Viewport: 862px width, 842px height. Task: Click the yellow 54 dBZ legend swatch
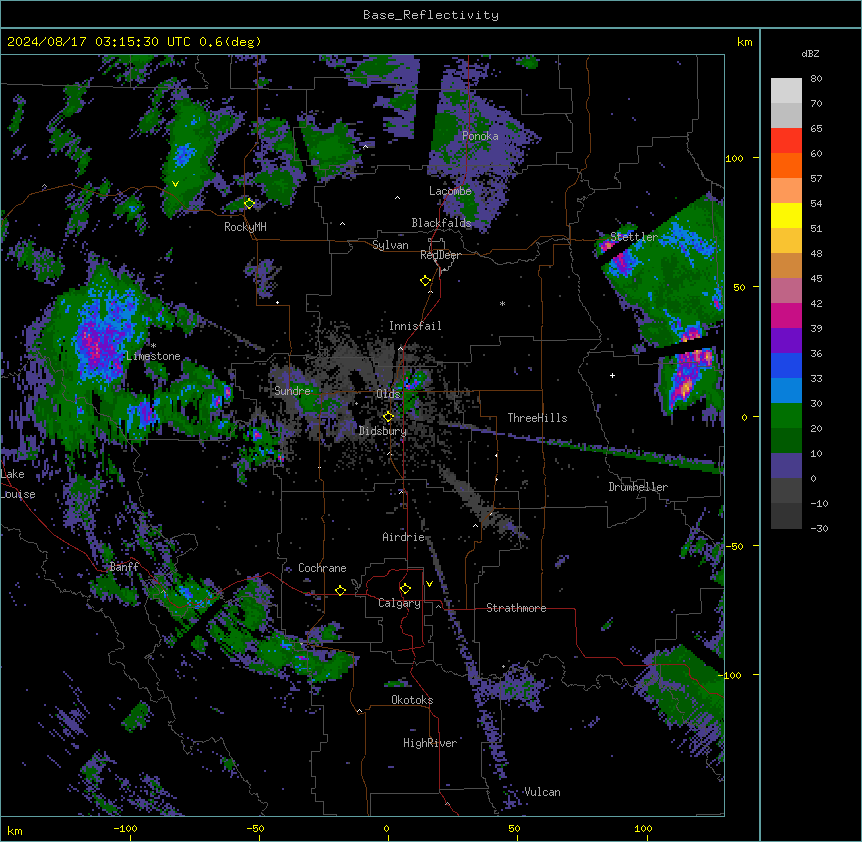pos(786,215)
